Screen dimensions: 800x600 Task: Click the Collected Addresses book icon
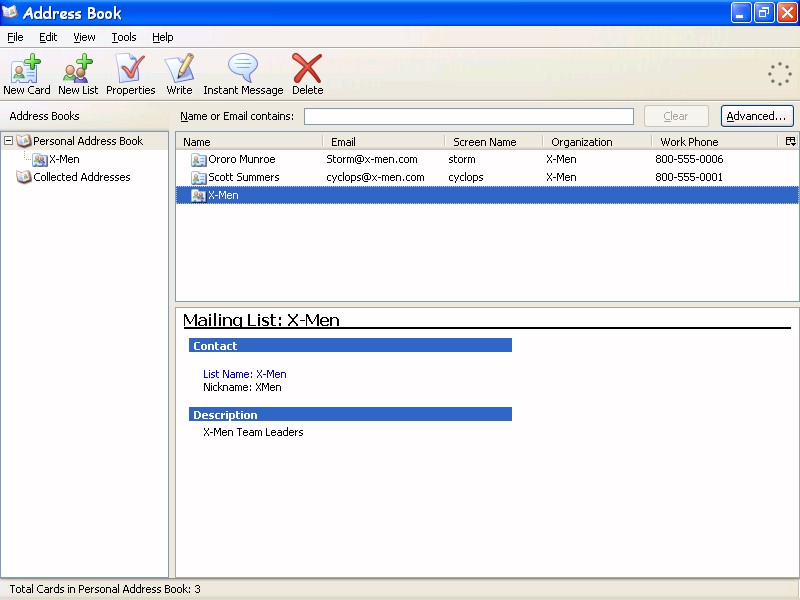pyautogui.click(x=23, y=177)
